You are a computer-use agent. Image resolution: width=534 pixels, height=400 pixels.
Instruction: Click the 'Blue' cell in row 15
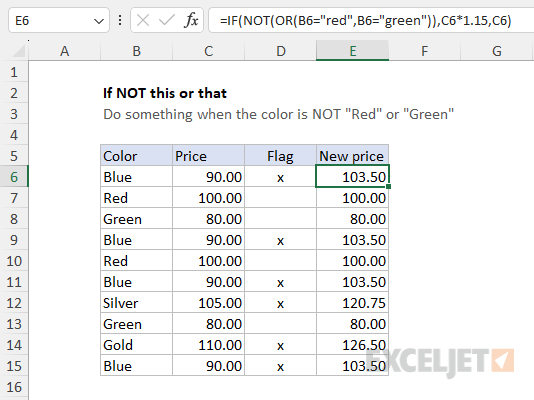137,366
